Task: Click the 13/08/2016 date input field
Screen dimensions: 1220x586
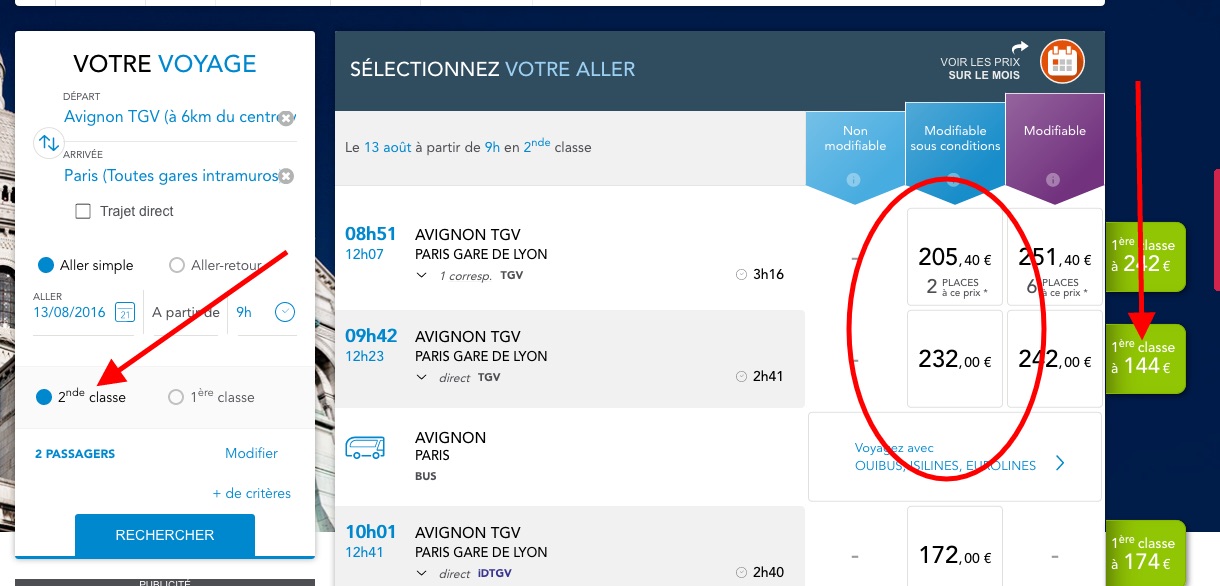Action: 70,313
